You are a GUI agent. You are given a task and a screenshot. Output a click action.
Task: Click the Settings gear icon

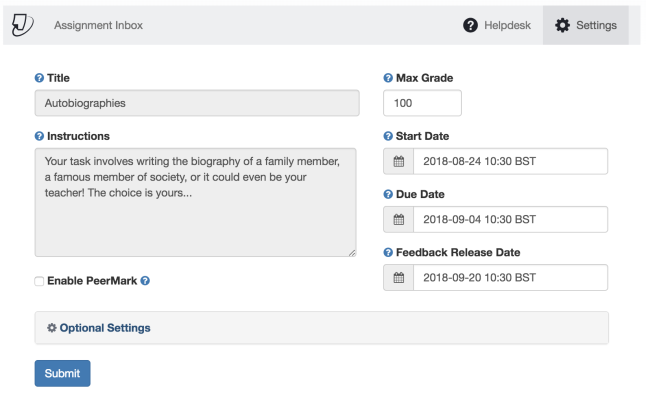click(x=562, y=25)
